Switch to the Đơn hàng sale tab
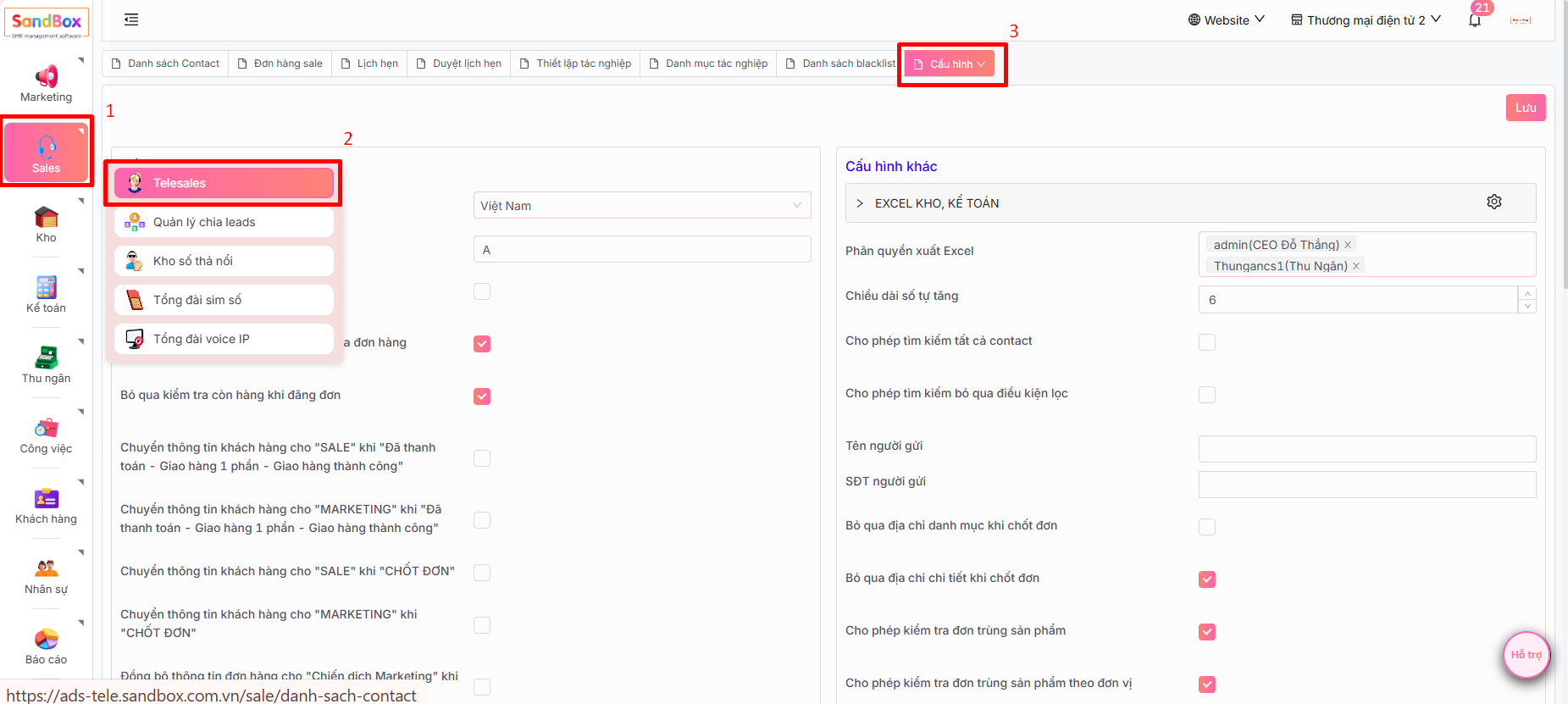 (280, 64)
